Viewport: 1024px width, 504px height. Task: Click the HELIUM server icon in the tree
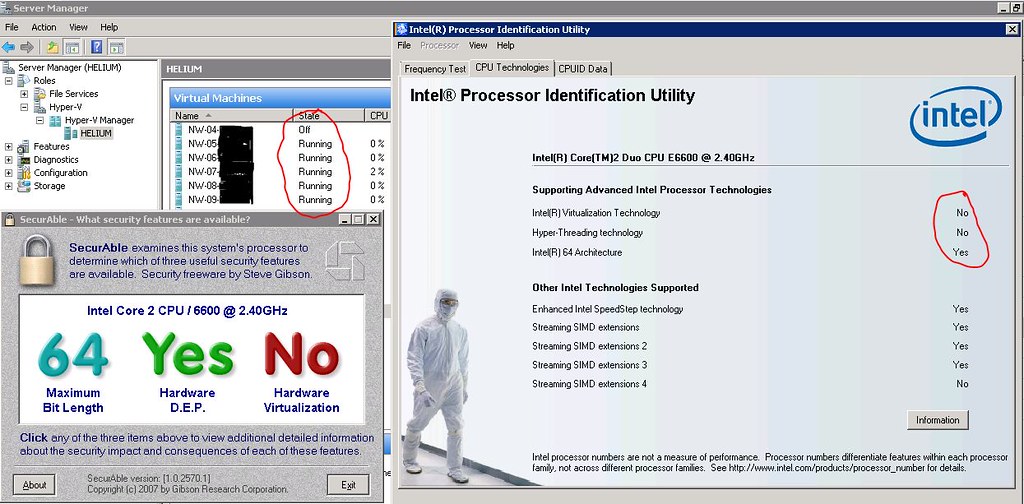[x=71, y=133]
